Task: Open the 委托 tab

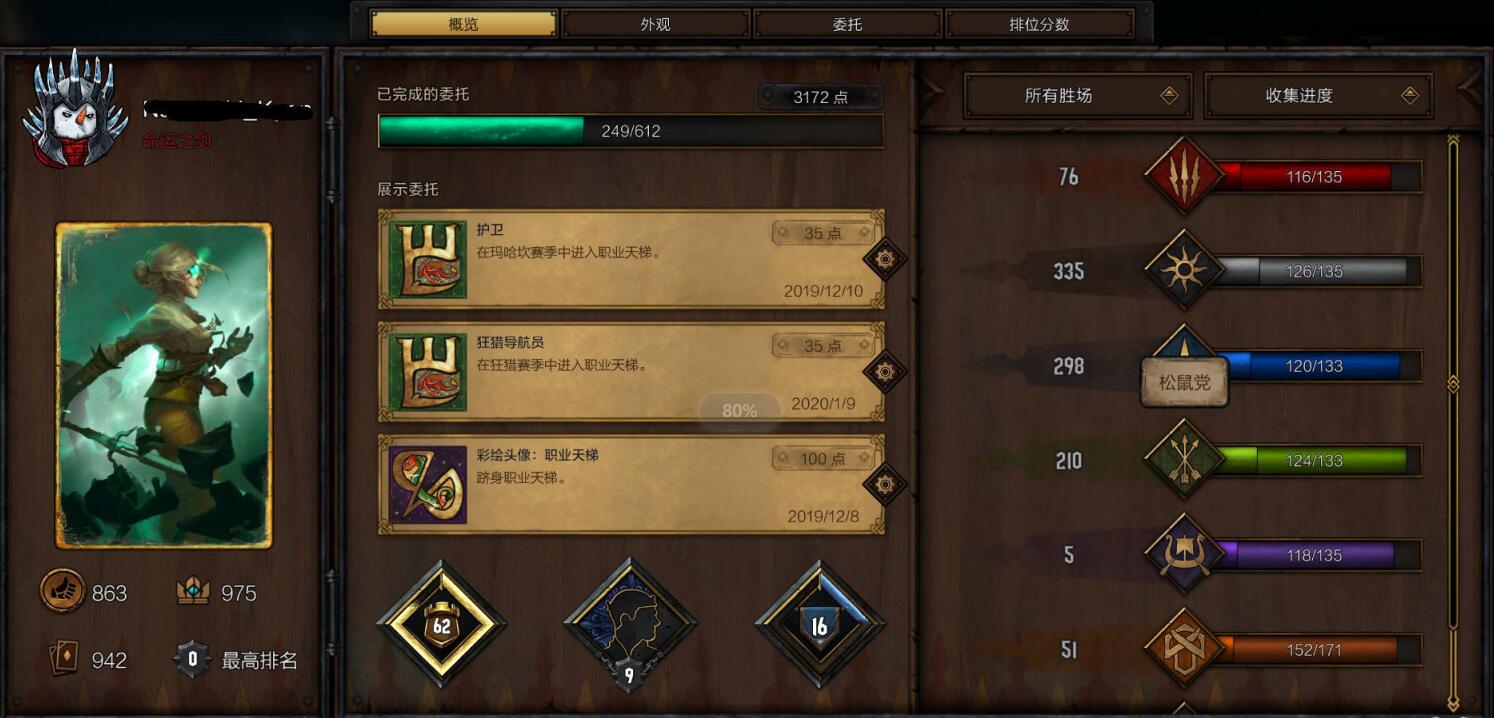Action: (x=847, y=24)
